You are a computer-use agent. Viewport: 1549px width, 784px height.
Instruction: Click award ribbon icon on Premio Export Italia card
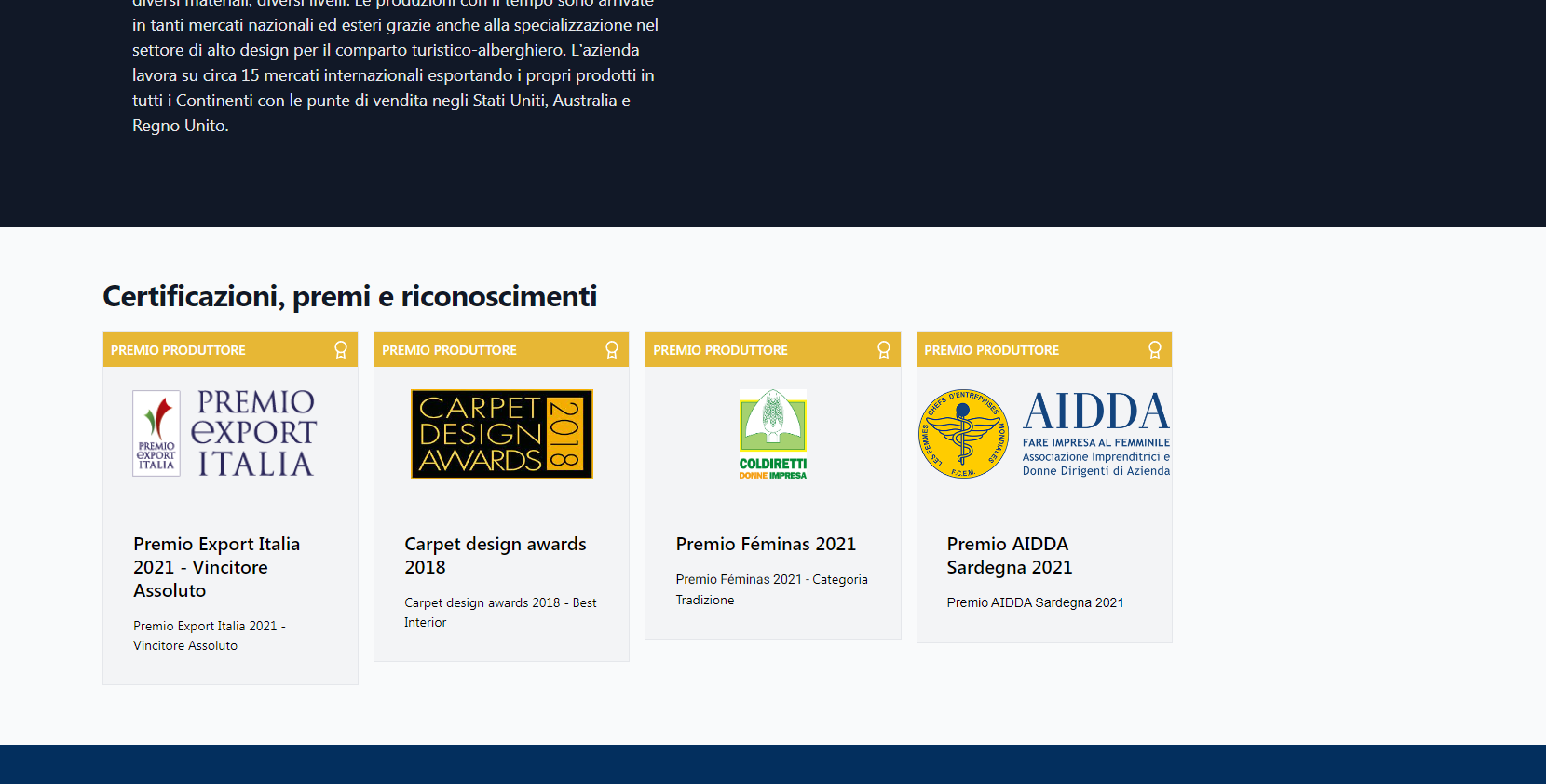pyautogui.click(x=341, y=350)
